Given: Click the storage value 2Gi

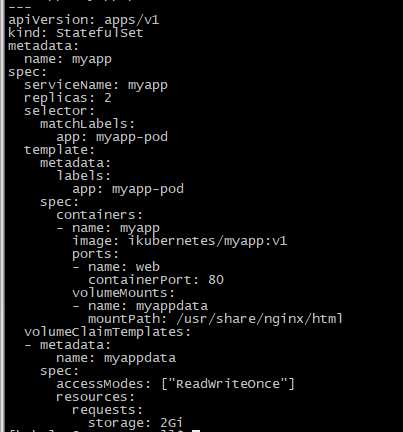Looking at the screenshot, I should [x=171, y=423].
